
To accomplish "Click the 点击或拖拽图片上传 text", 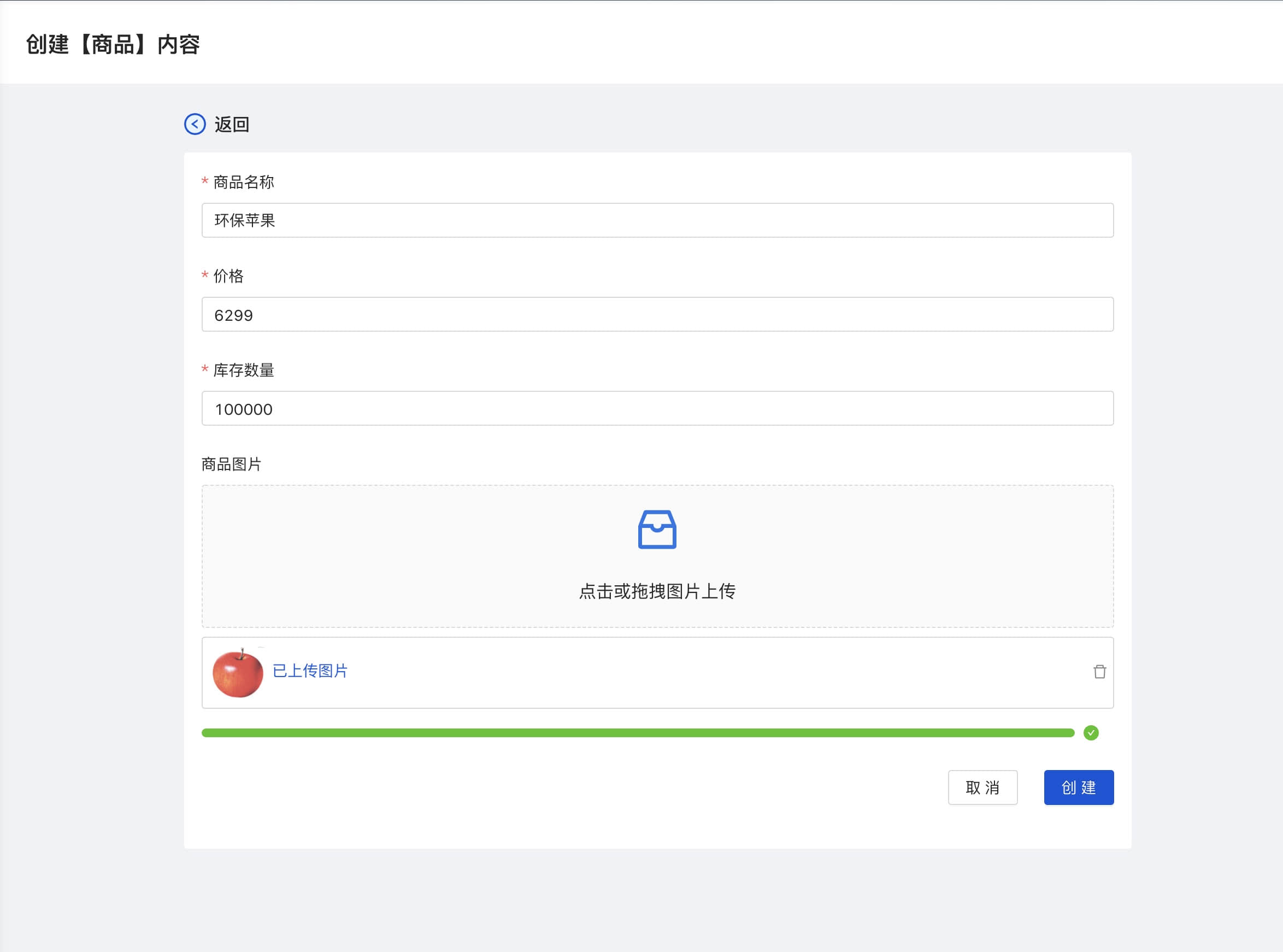I will [x=657, y=591].
